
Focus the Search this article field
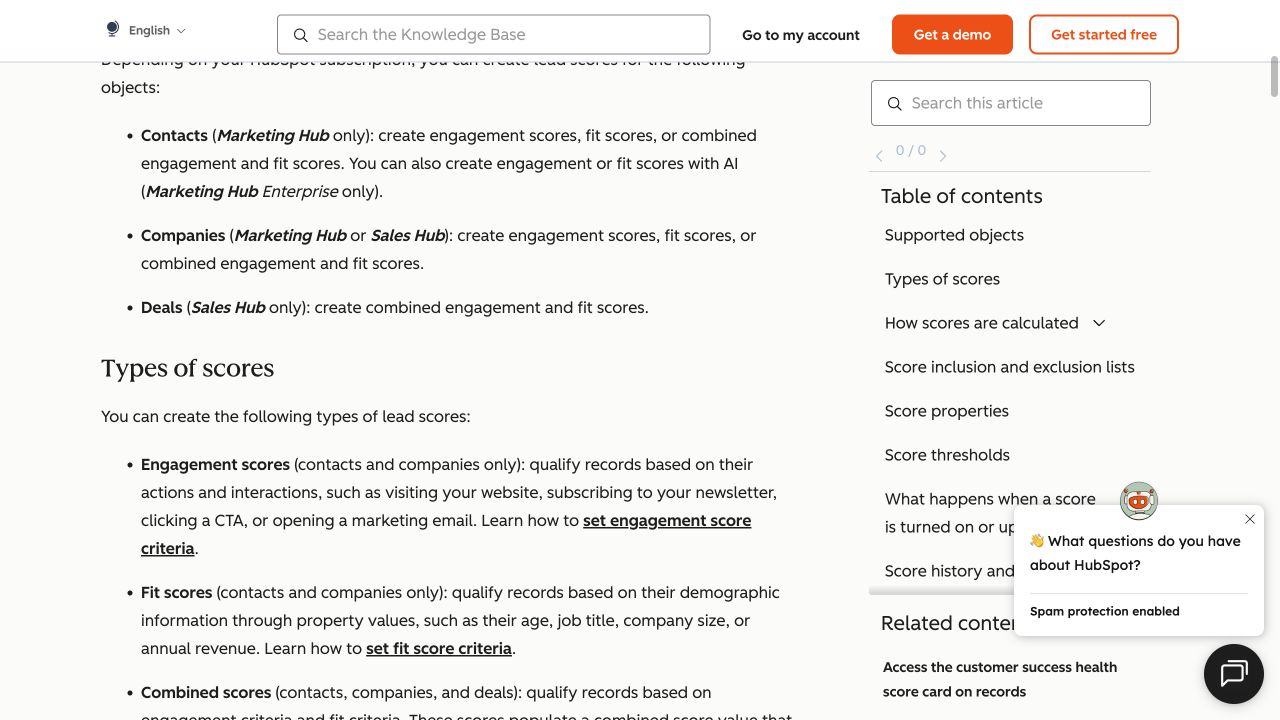pos(1011,103)
